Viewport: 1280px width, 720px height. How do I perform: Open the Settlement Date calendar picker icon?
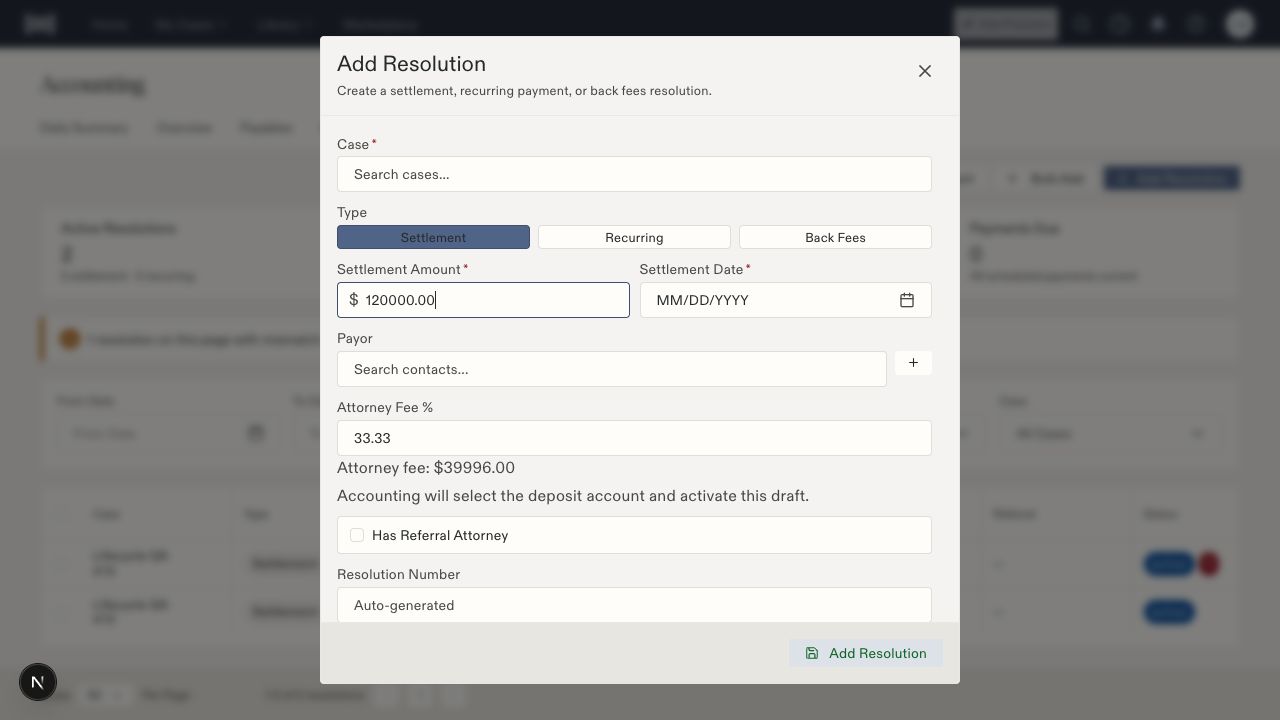tap(907, 300)
